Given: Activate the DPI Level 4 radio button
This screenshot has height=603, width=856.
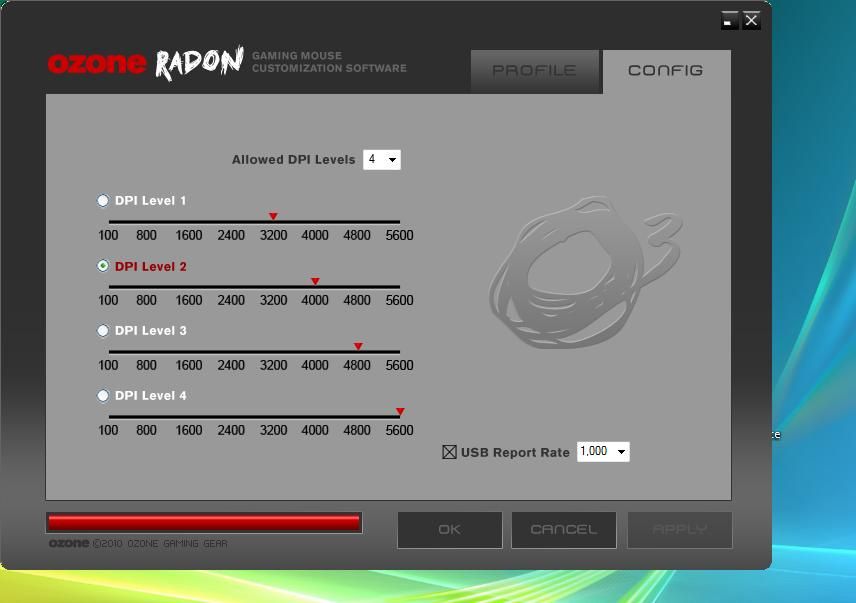Looking at the screenshot, I should pyautogui.click(x=103, y=396).
